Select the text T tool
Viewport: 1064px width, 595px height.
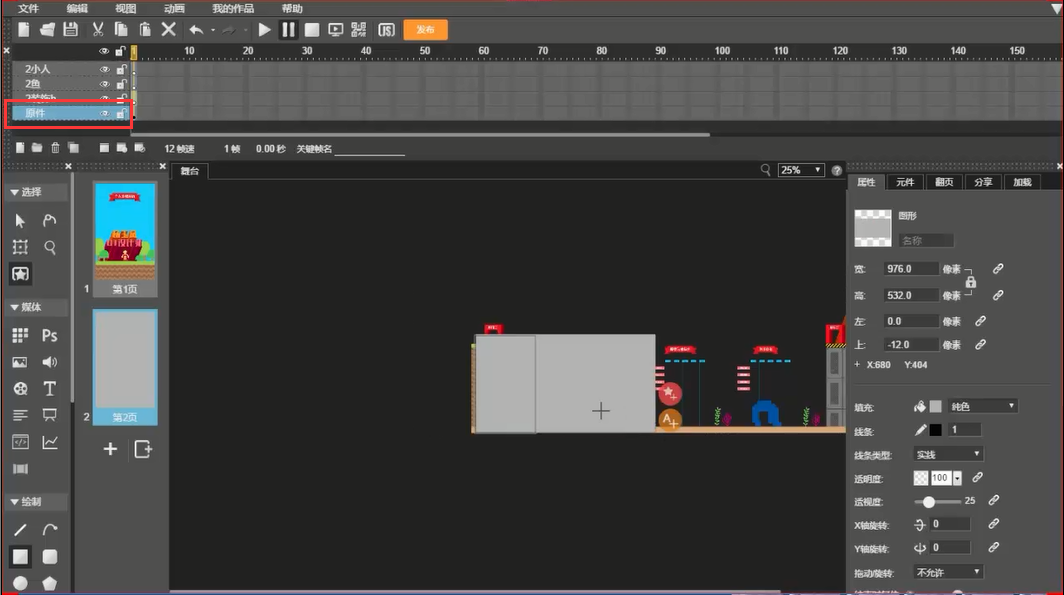coord(50,389)
